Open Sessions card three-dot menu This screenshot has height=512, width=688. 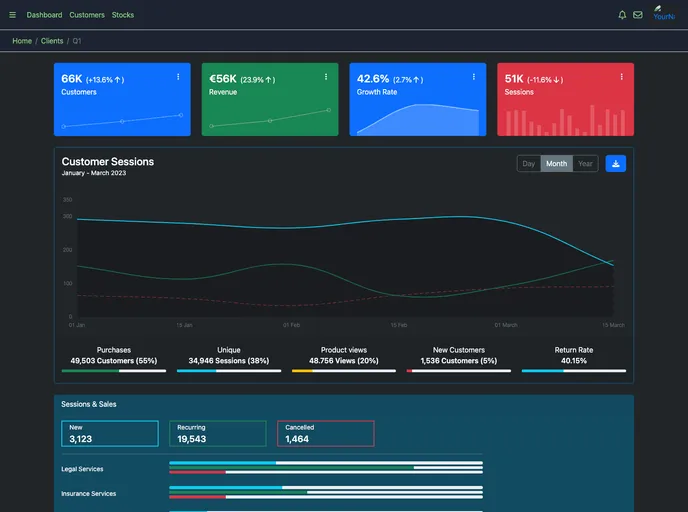tap(622, 77)
